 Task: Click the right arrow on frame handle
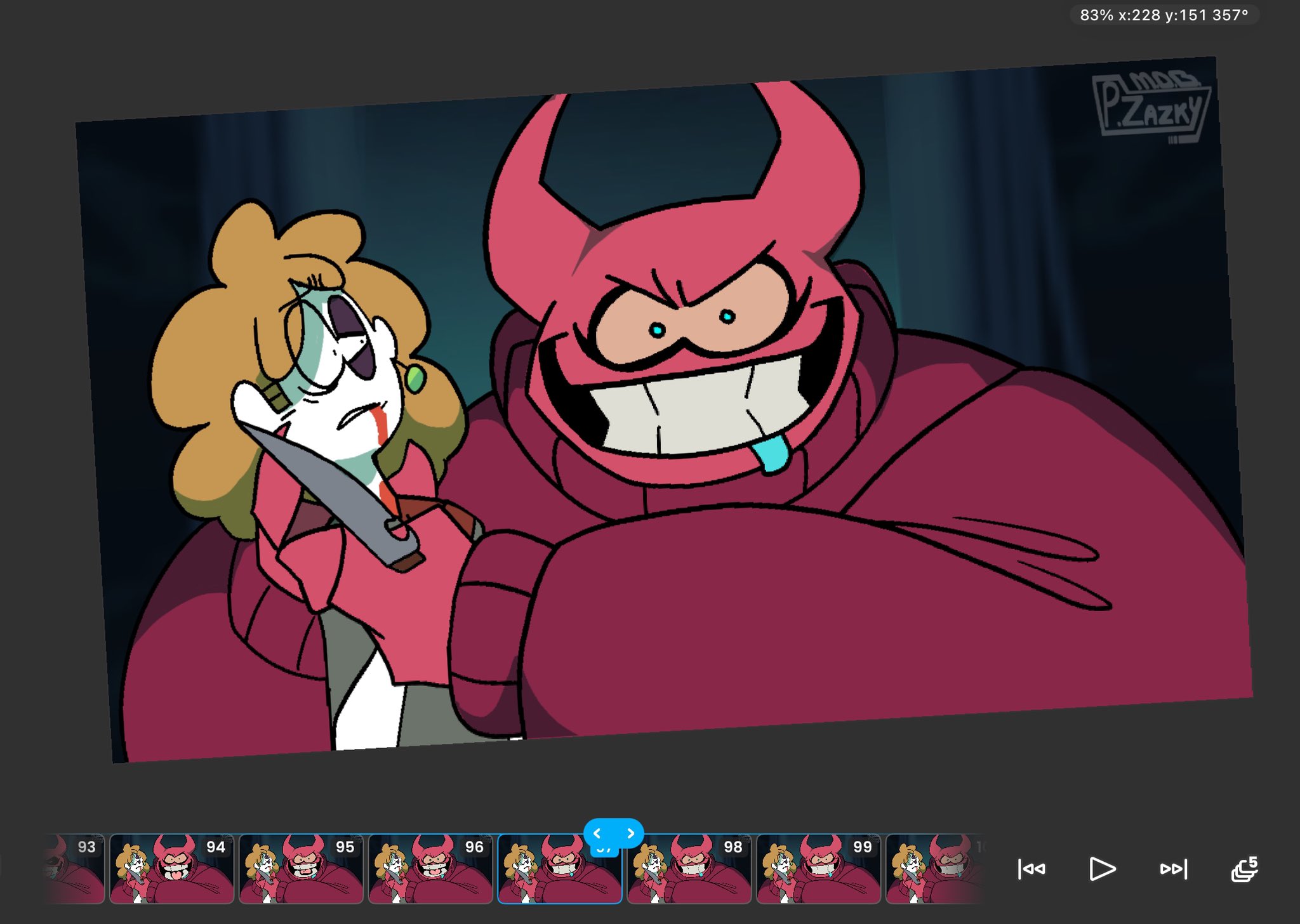(x=630, y=833)
